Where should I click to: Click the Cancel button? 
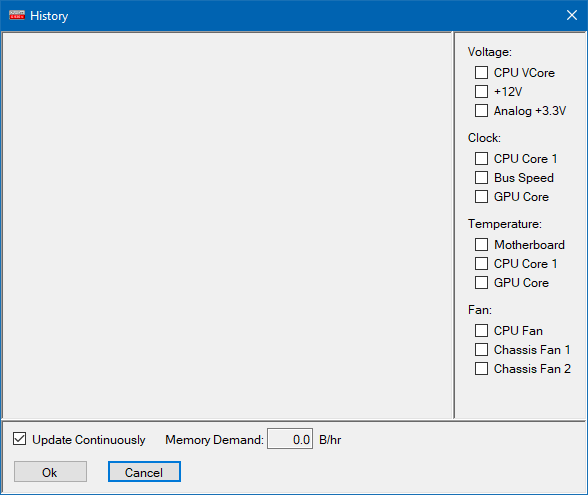144,472
